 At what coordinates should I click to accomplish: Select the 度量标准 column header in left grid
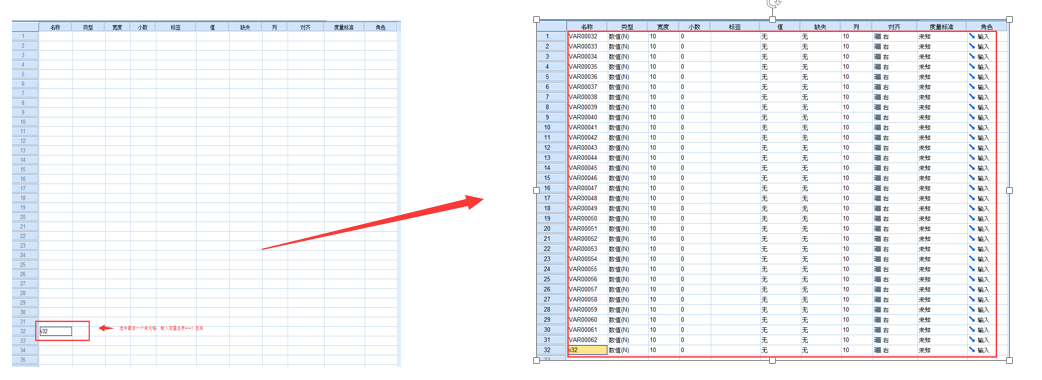pyautogui.click(x=345, y=27)
